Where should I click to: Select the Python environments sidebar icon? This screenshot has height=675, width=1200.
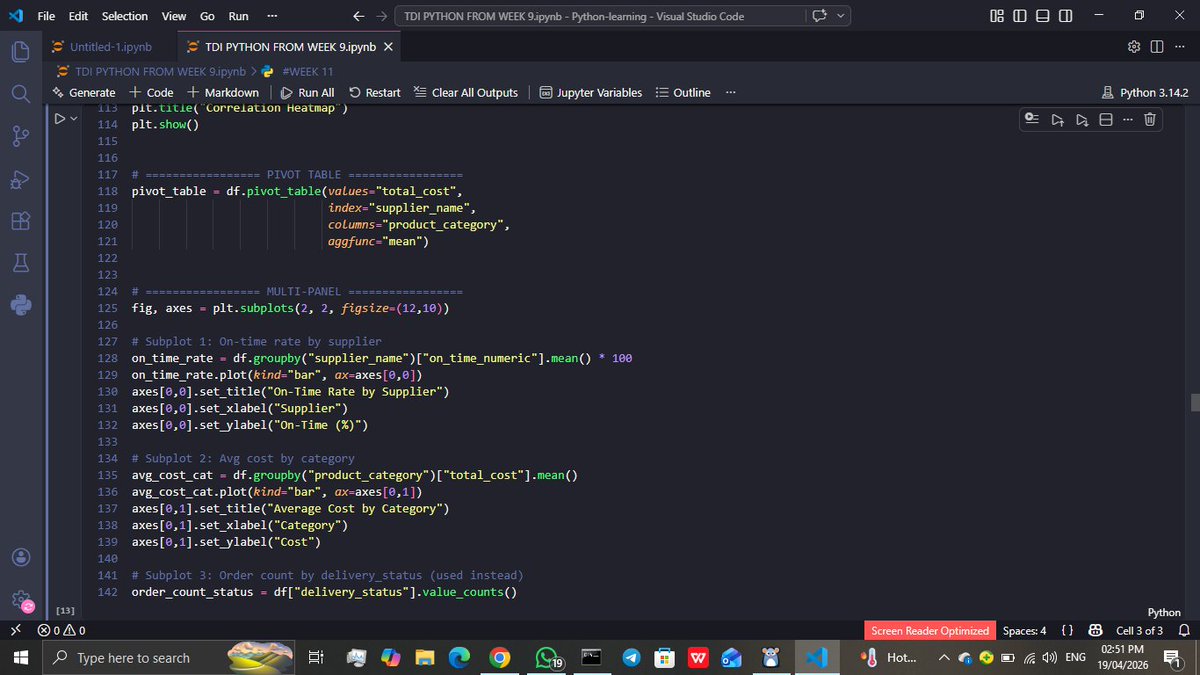pos(20,306)
